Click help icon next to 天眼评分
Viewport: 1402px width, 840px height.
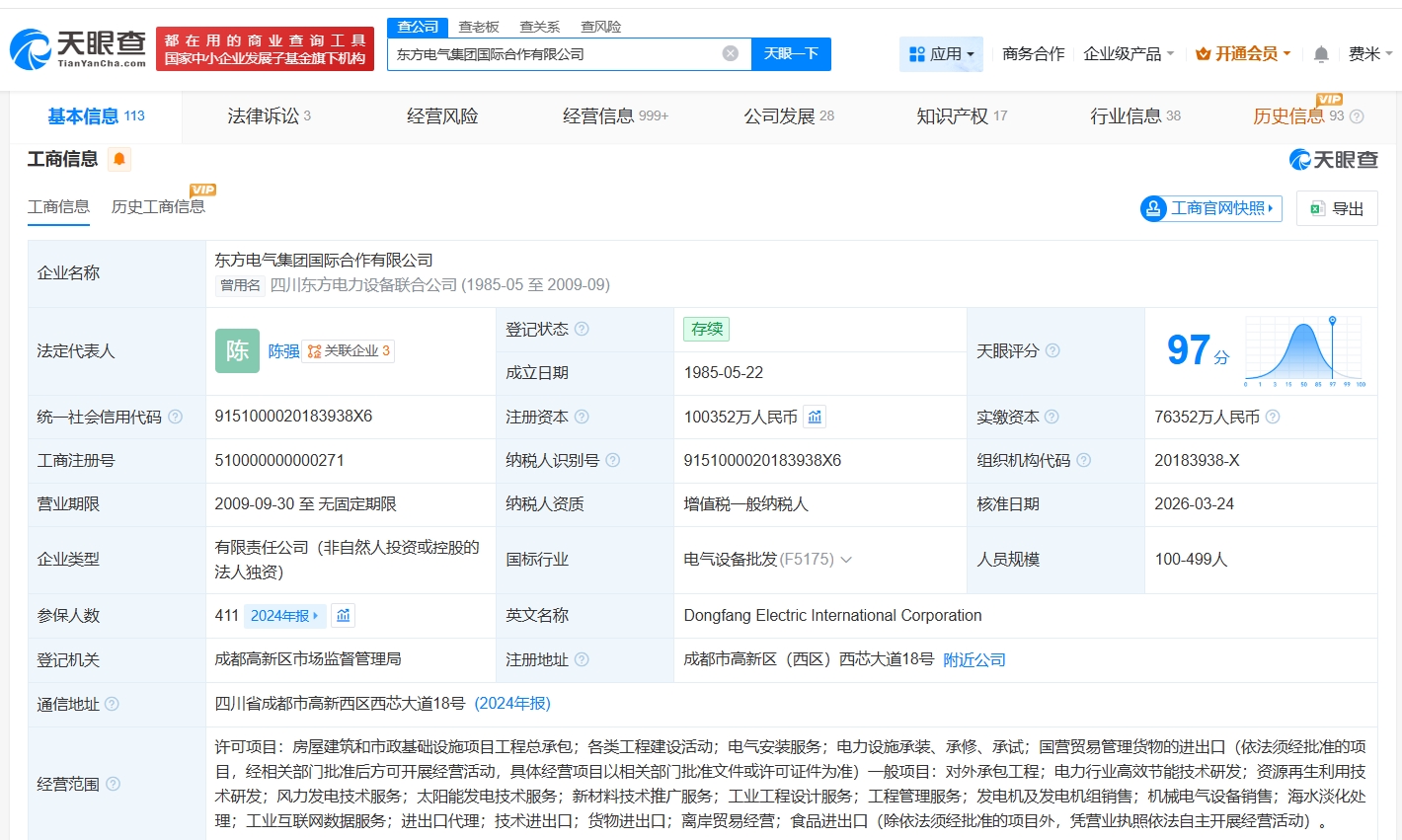(x=1052, y=350)
